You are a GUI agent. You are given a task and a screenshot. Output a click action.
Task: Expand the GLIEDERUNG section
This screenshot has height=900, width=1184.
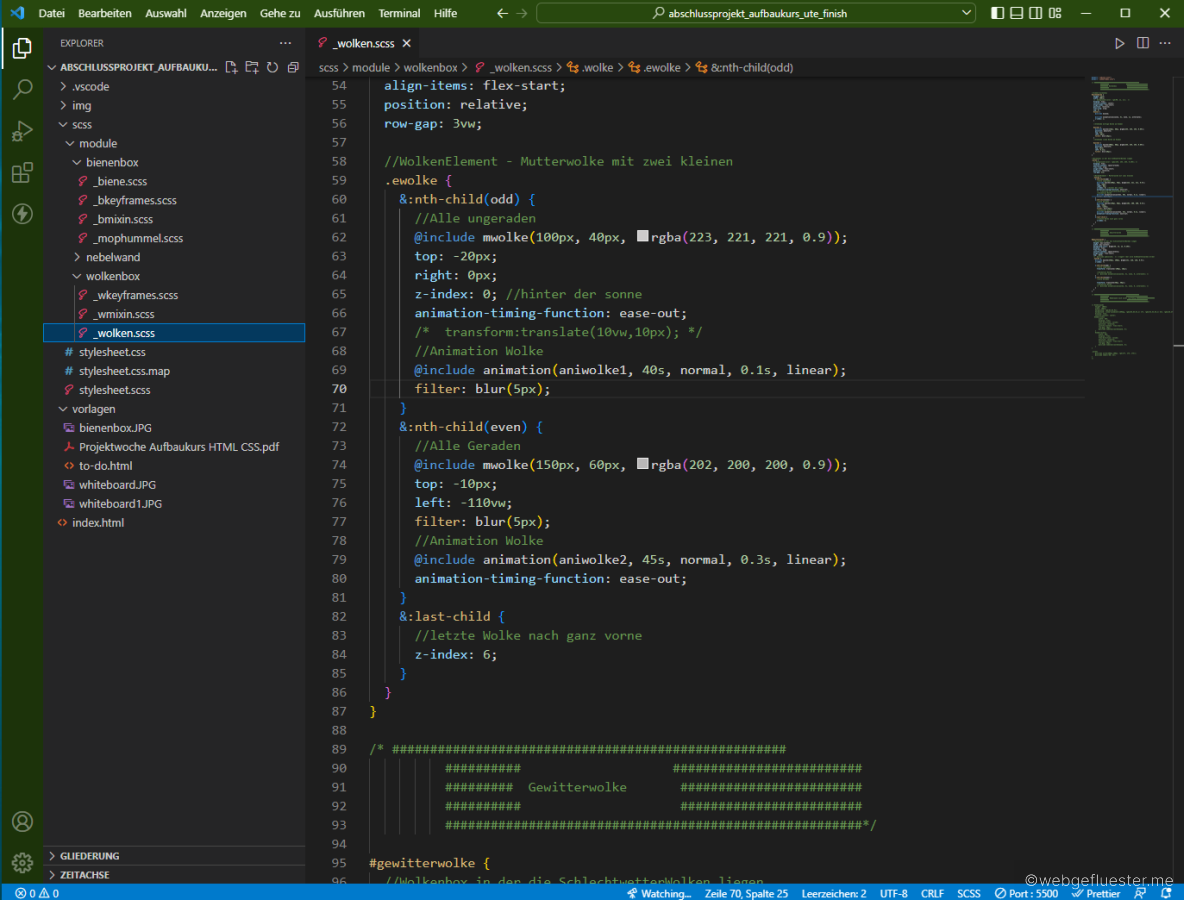click(89, 856)
